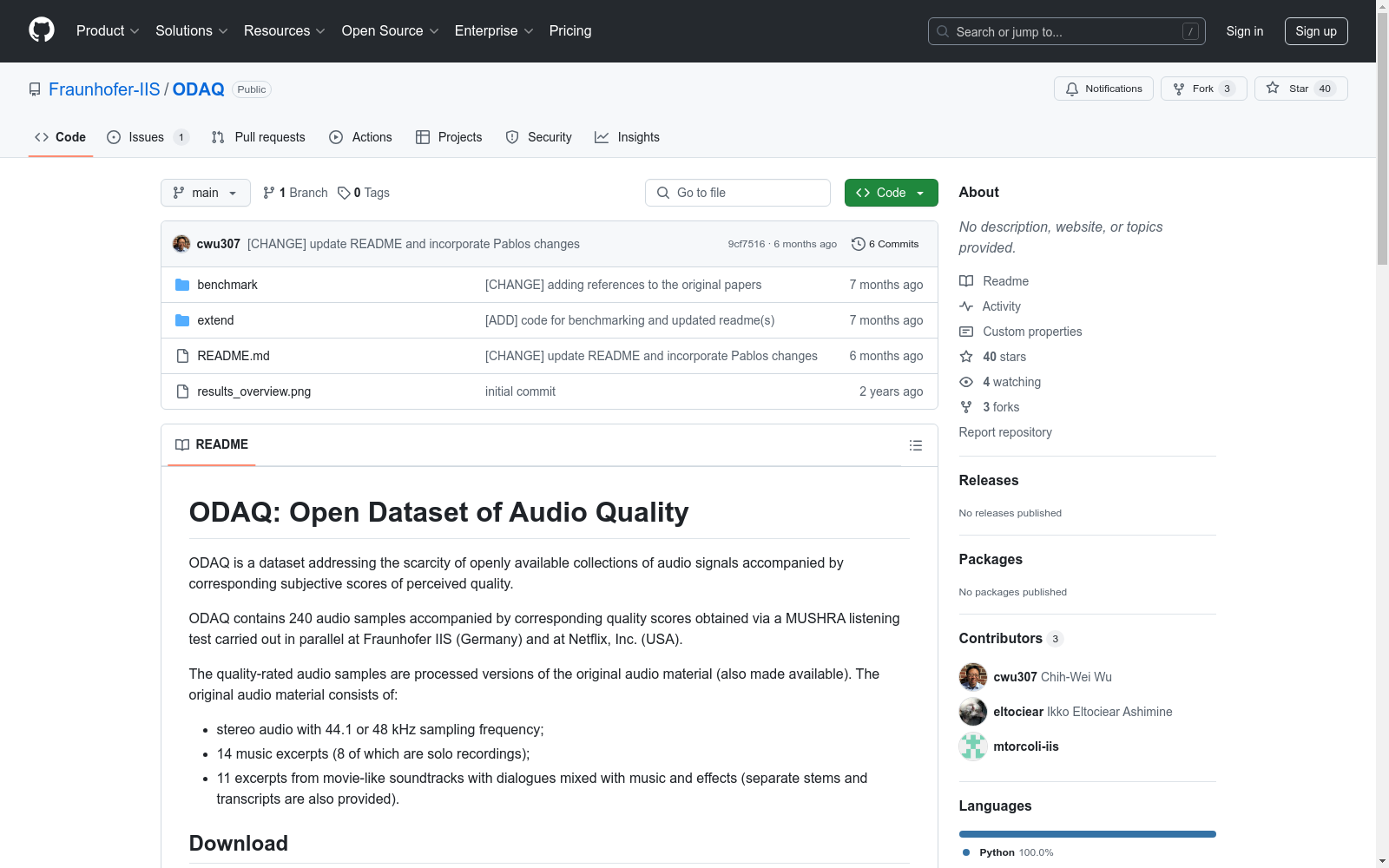Viewport: 1389px width, 868px height.
Task: Click the 'initial commit' message
Action: [520, 391]
